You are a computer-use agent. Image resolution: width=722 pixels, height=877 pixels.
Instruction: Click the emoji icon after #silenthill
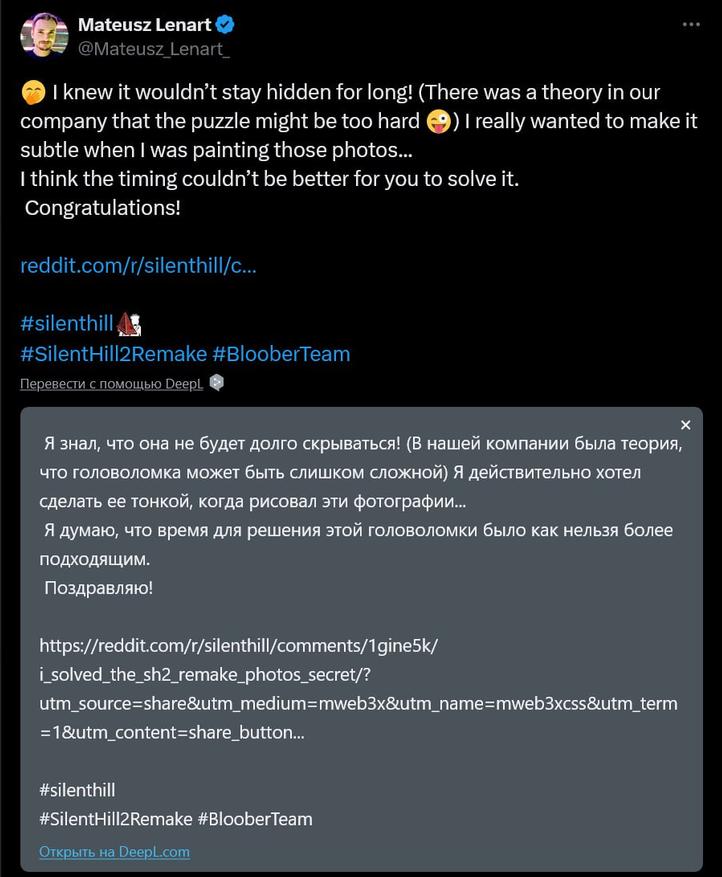click(x=129, y=323)
